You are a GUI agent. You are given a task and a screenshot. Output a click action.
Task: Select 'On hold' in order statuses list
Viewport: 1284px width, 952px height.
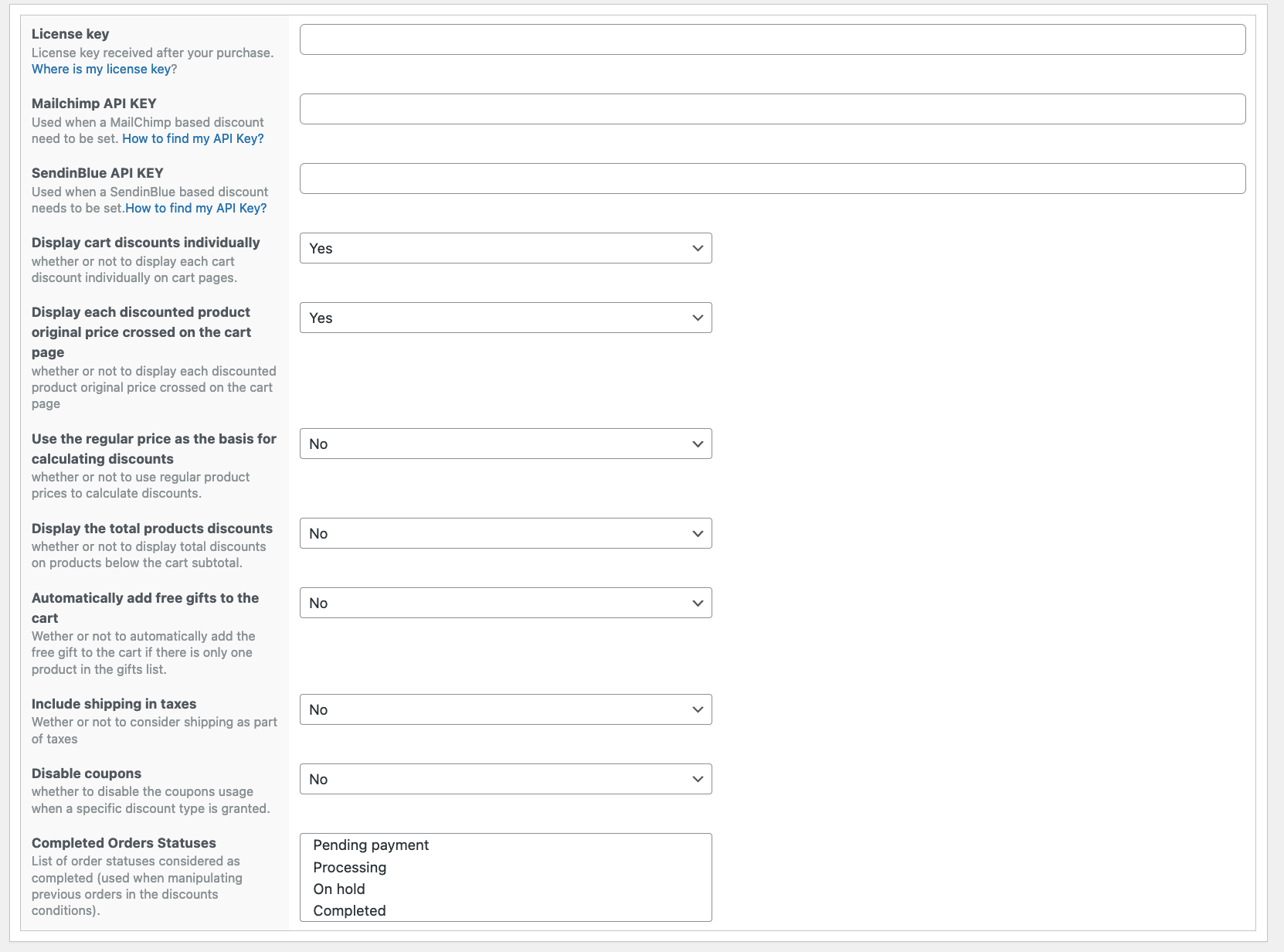pos(339,889)
